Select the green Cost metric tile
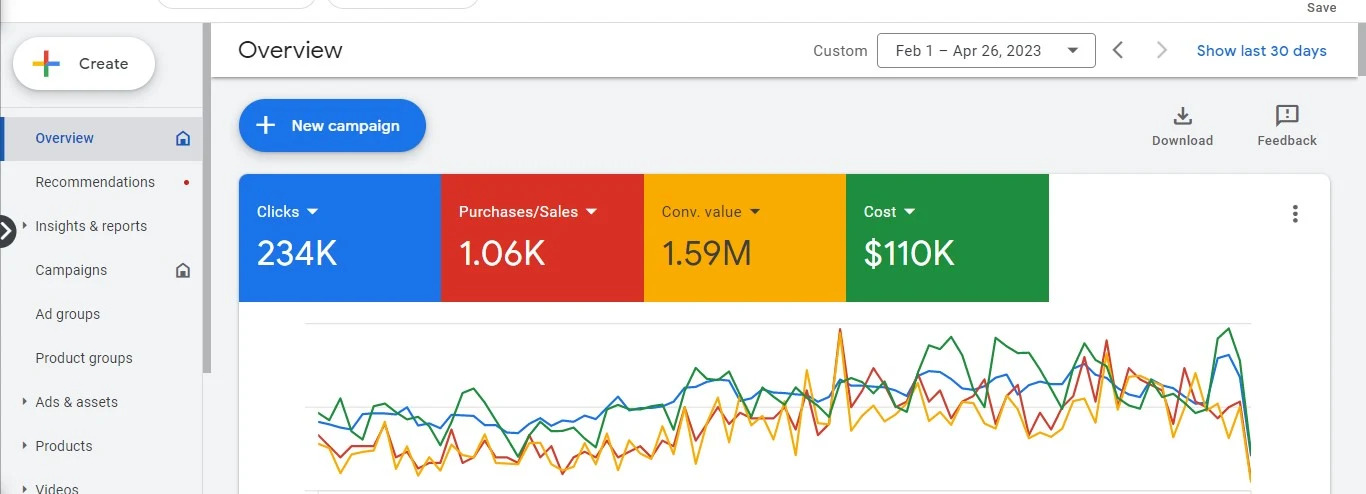Screen dimensions: 1366x494 (x=947, y=238)
